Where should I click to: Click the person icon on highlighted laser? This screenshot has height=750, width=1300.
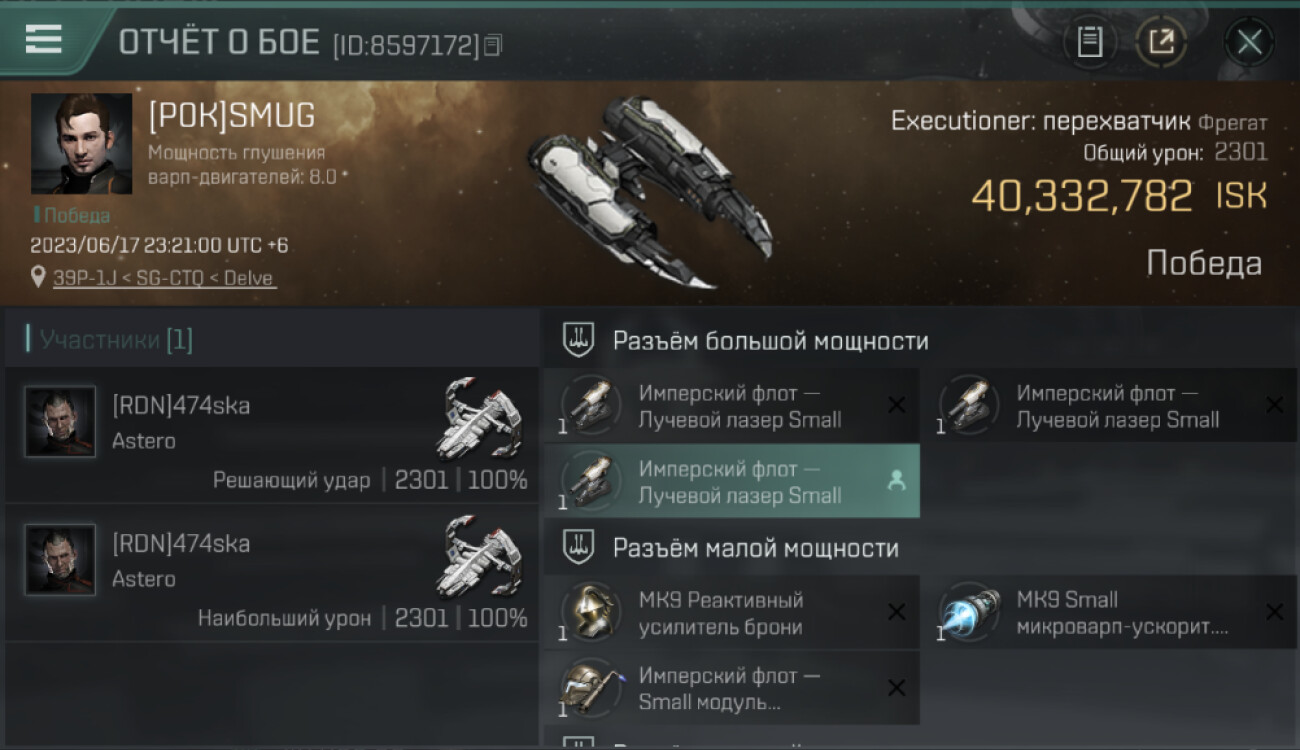896,481
